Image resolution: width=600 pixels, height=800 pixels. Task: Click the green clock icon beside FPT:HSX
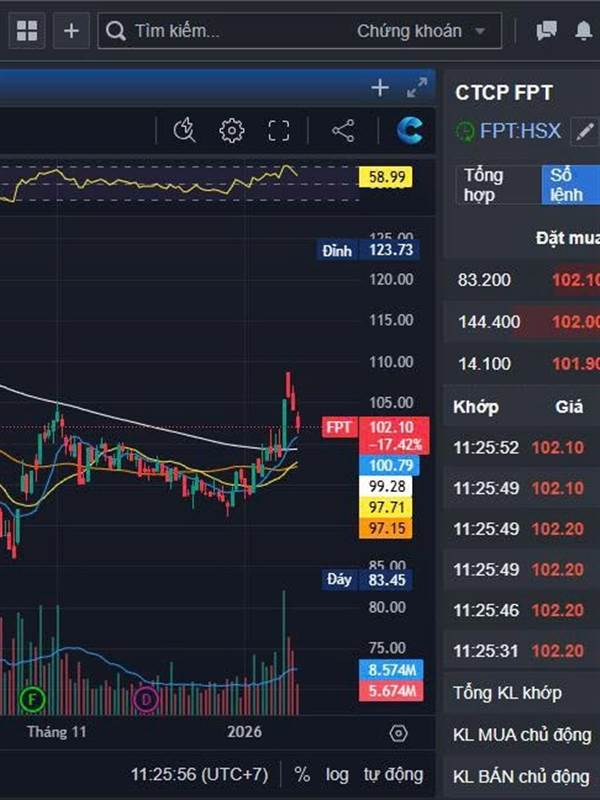tap(465, 132)
